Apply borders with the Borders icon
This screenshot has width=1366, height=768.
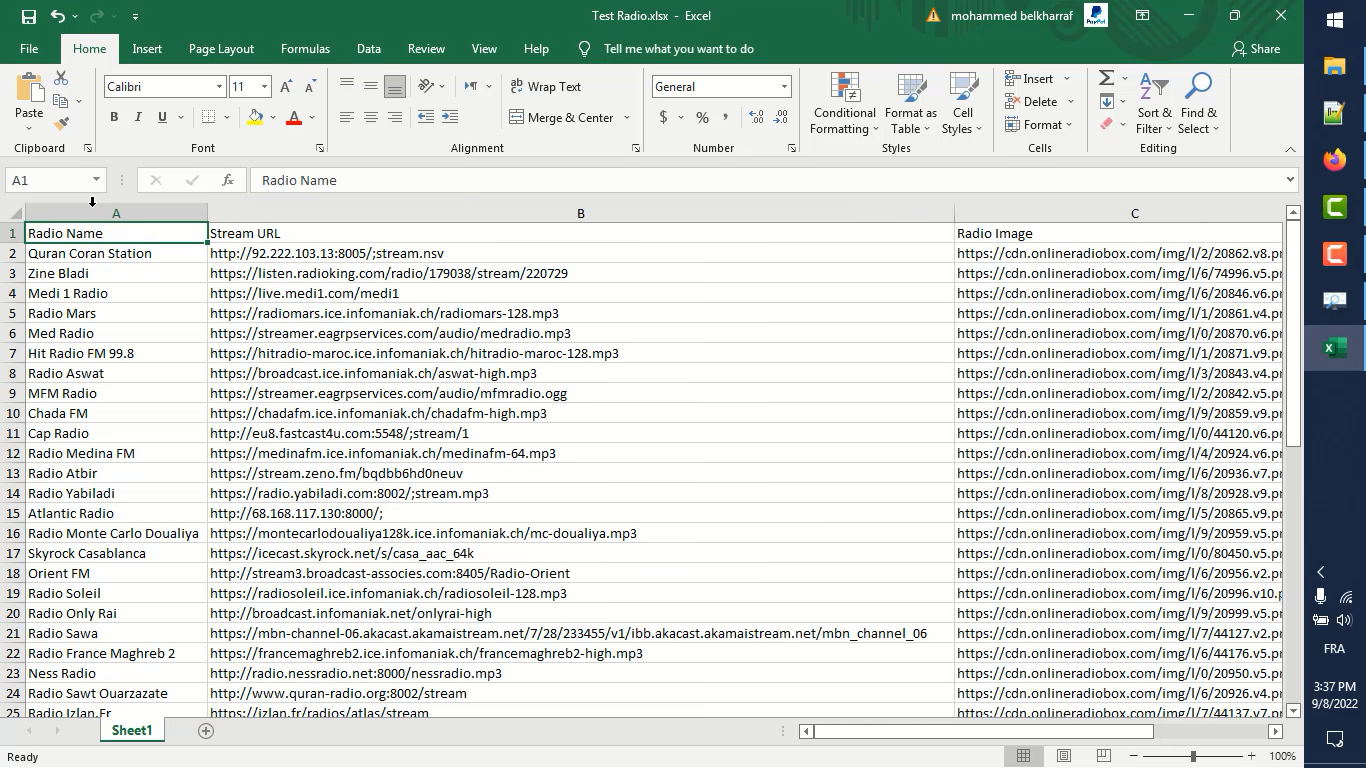208,117
